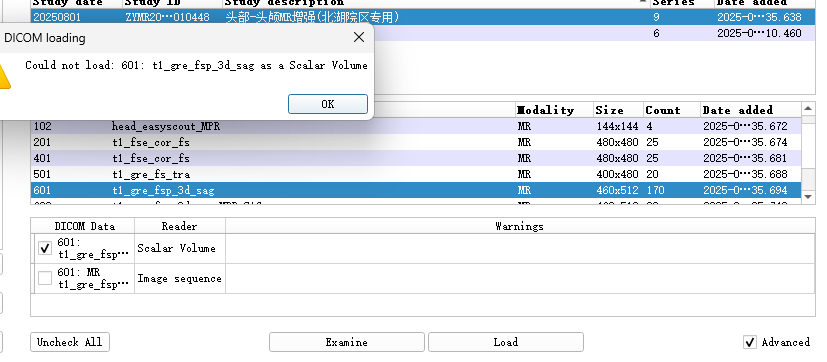This screenshot has width=827, height=362.
Task: Sort series by Size column header
Action: click(618, 110)
